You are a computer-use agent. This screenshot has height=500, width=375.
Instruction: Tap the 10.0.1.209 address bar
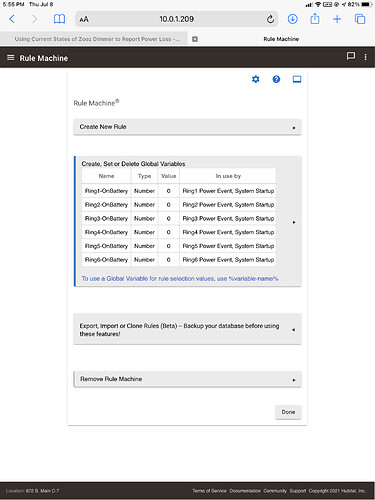pos(177,19)
